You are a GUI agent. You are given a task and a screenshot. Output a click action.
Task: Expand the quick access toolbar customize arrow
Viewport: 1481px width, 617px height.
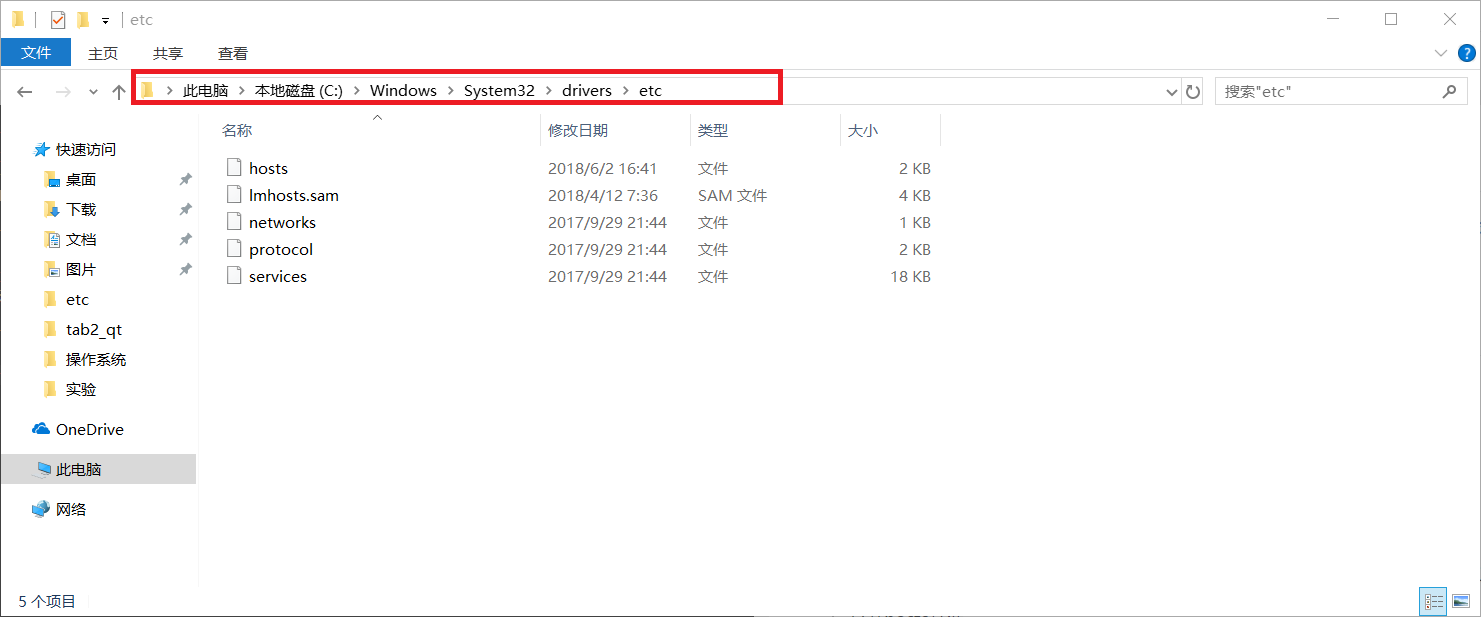104,18
